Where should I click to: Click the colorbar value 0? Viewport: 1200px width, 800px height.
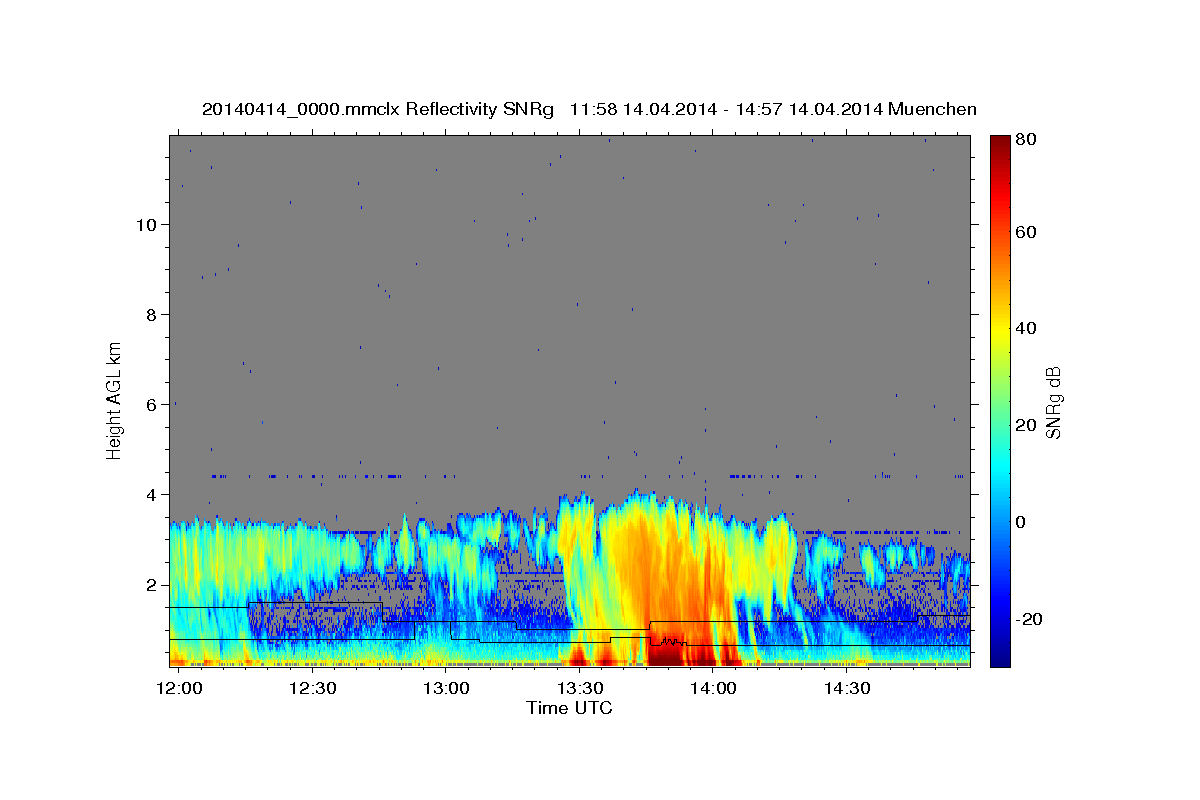click(x=1020, y=522)
